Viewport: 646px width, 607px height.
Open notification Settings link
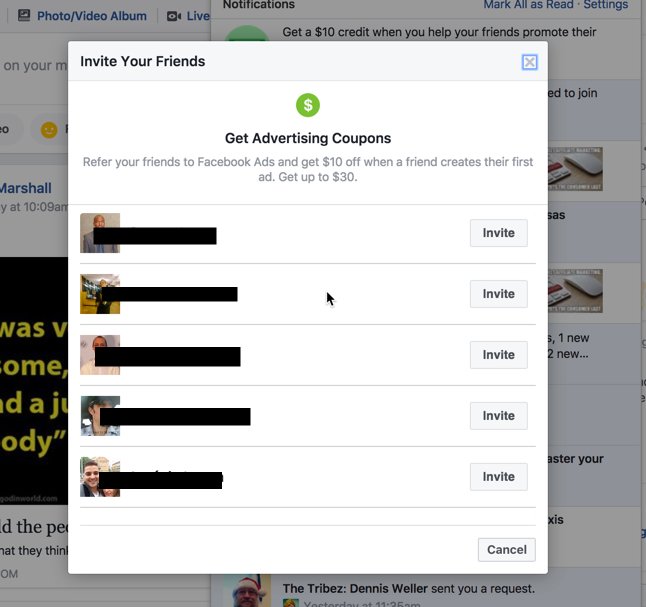tap(606, 5)
